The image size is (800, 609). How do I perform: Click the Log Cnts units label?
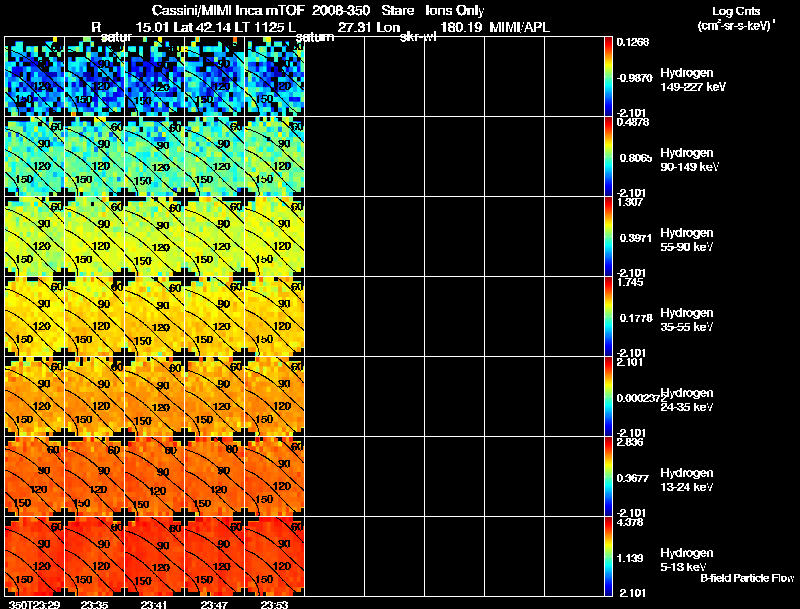pos(736,11)
